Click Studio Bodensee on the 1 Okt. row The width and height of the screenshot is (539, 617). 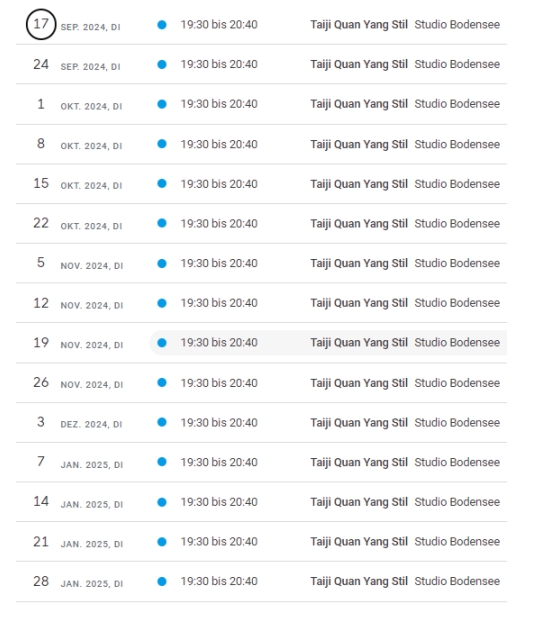pos(457,104)
